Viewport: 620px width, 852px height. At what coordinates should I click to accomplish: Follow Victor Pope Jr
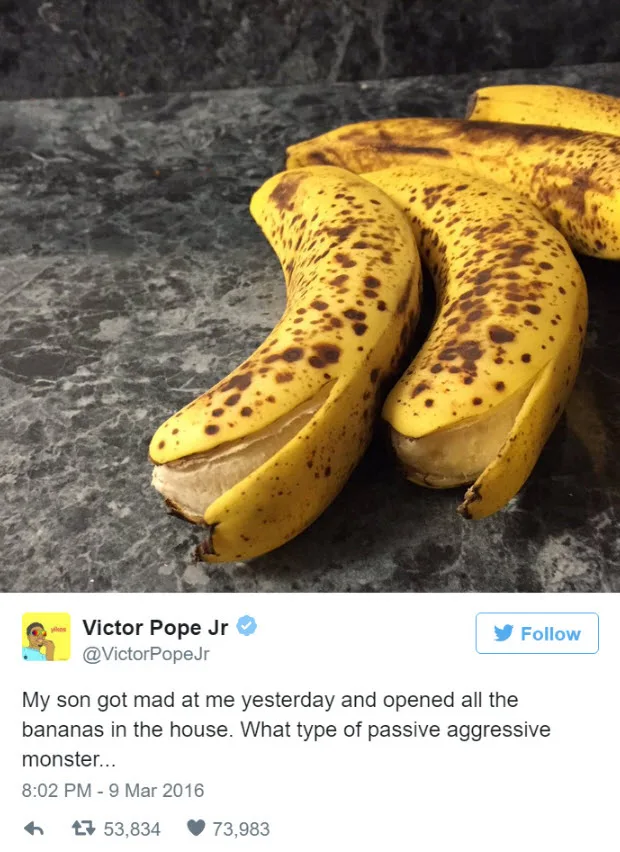537,633
